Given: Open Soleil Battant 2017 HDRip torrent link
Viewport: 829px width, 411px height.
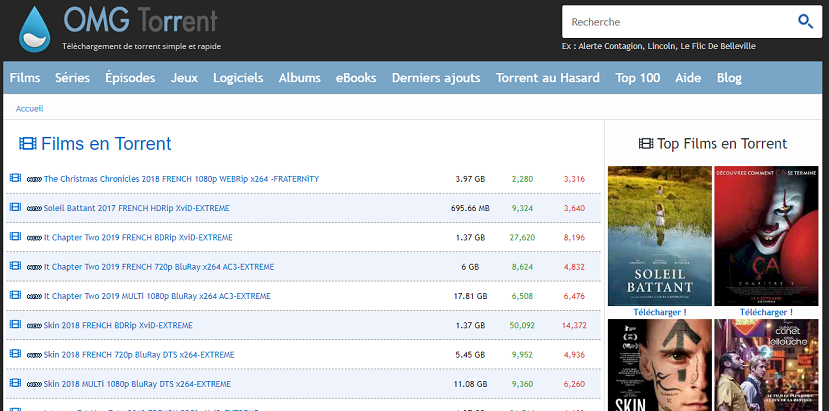Looking at the screenshot, I should click(136, 208).
